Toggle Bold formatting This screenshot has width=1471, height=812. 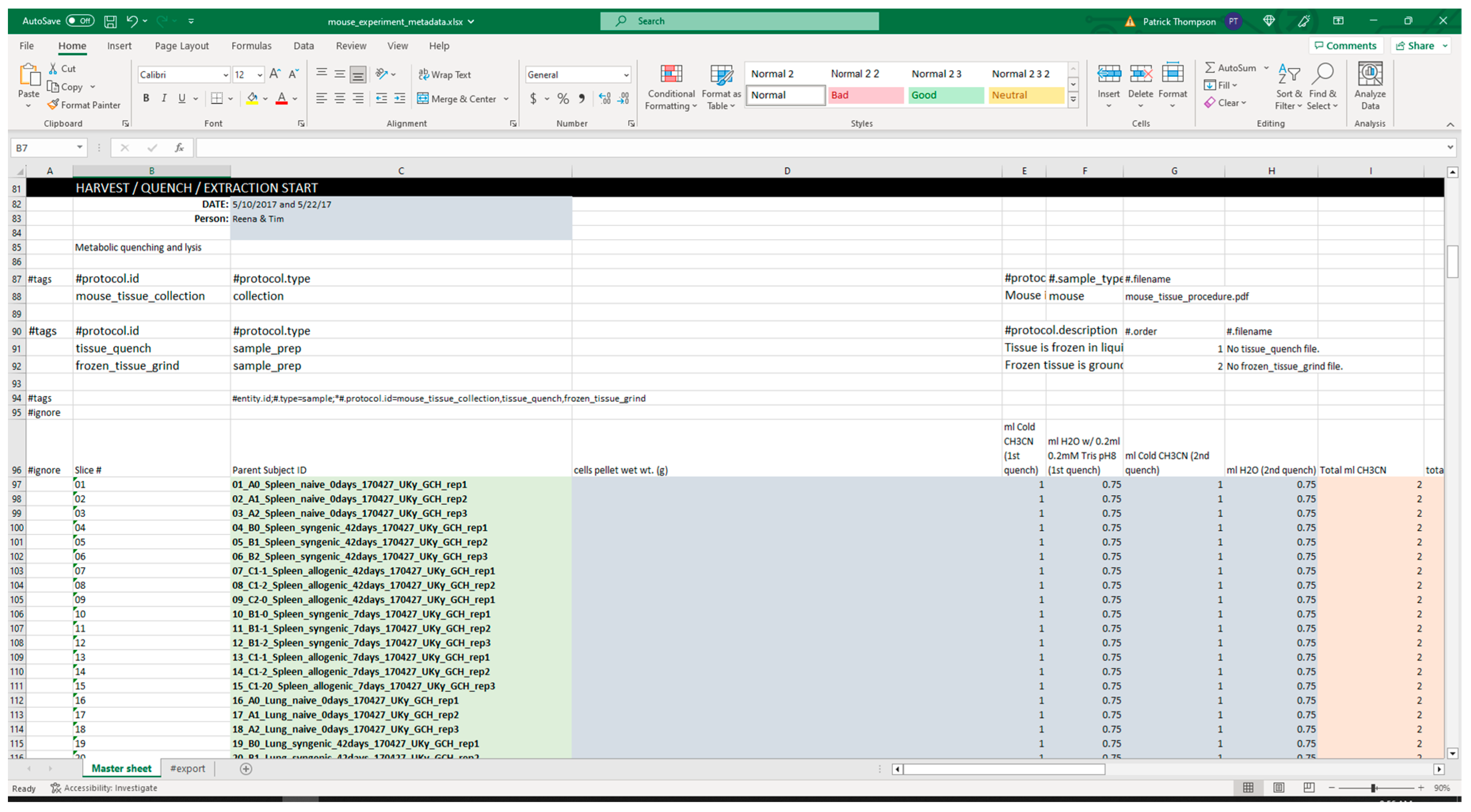click(146, 98)
